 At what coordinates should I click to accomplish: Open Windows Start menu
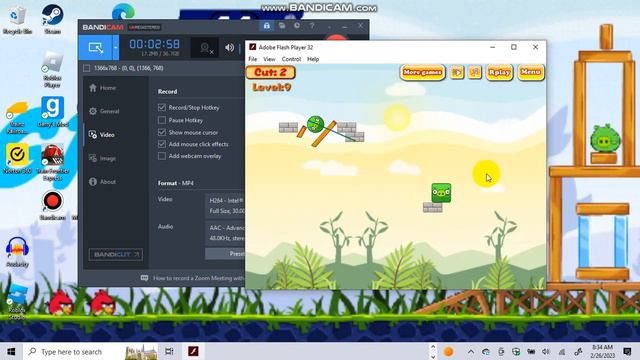[11, 351]
